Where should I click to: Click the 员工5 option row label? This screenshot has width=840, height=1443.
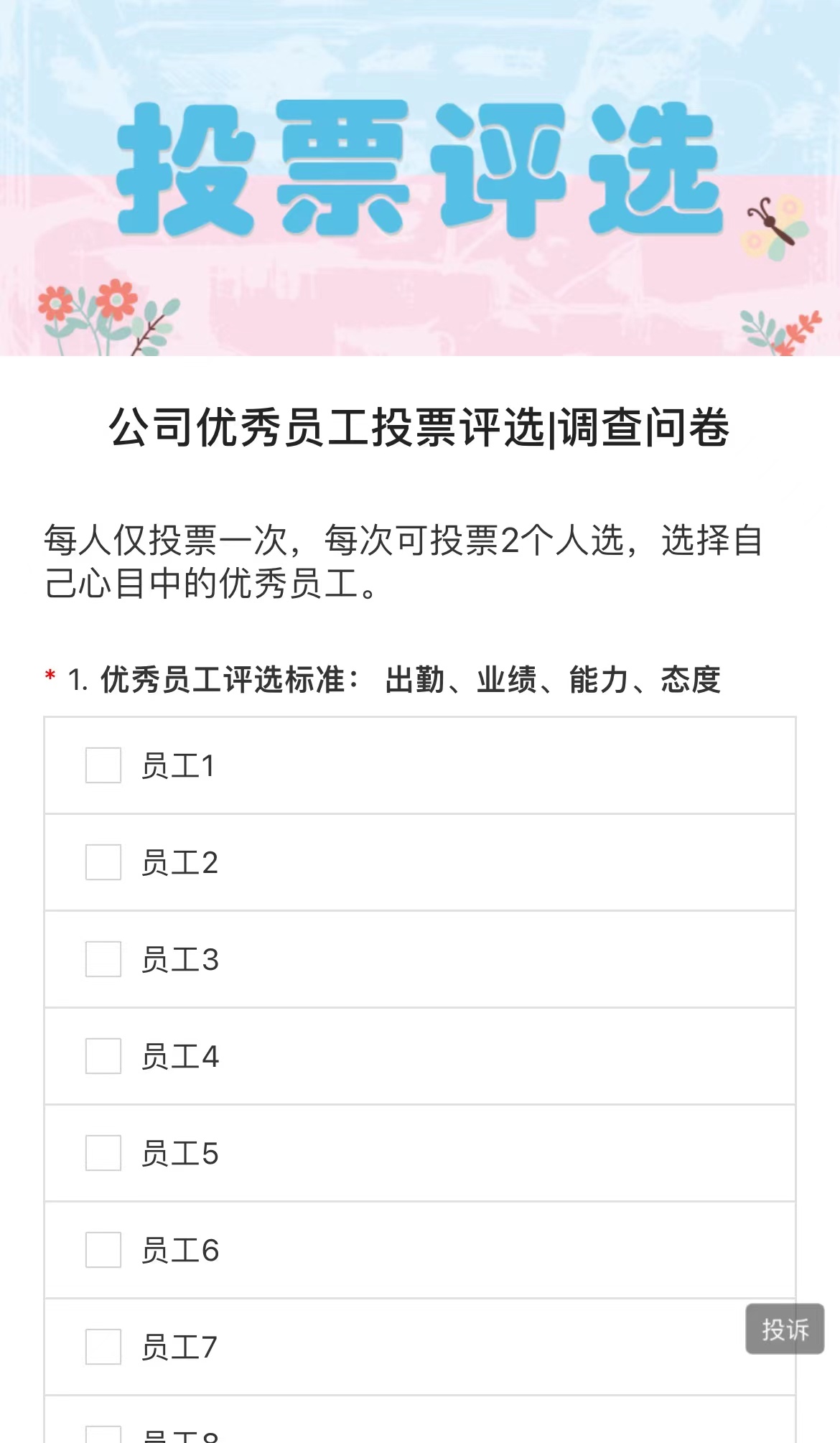tap(180, 1154)
